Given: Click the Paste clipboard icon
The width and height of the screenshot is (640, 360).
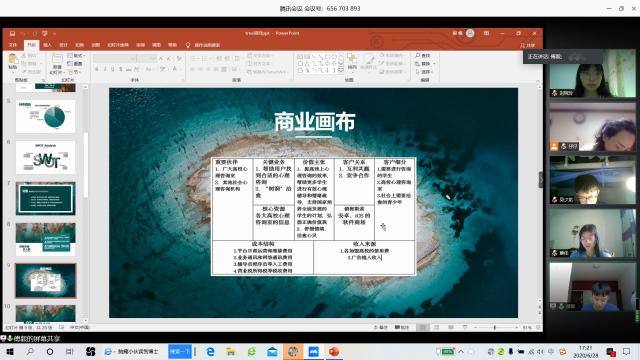Looking at the screenshot, I should [x=13, y=60].
